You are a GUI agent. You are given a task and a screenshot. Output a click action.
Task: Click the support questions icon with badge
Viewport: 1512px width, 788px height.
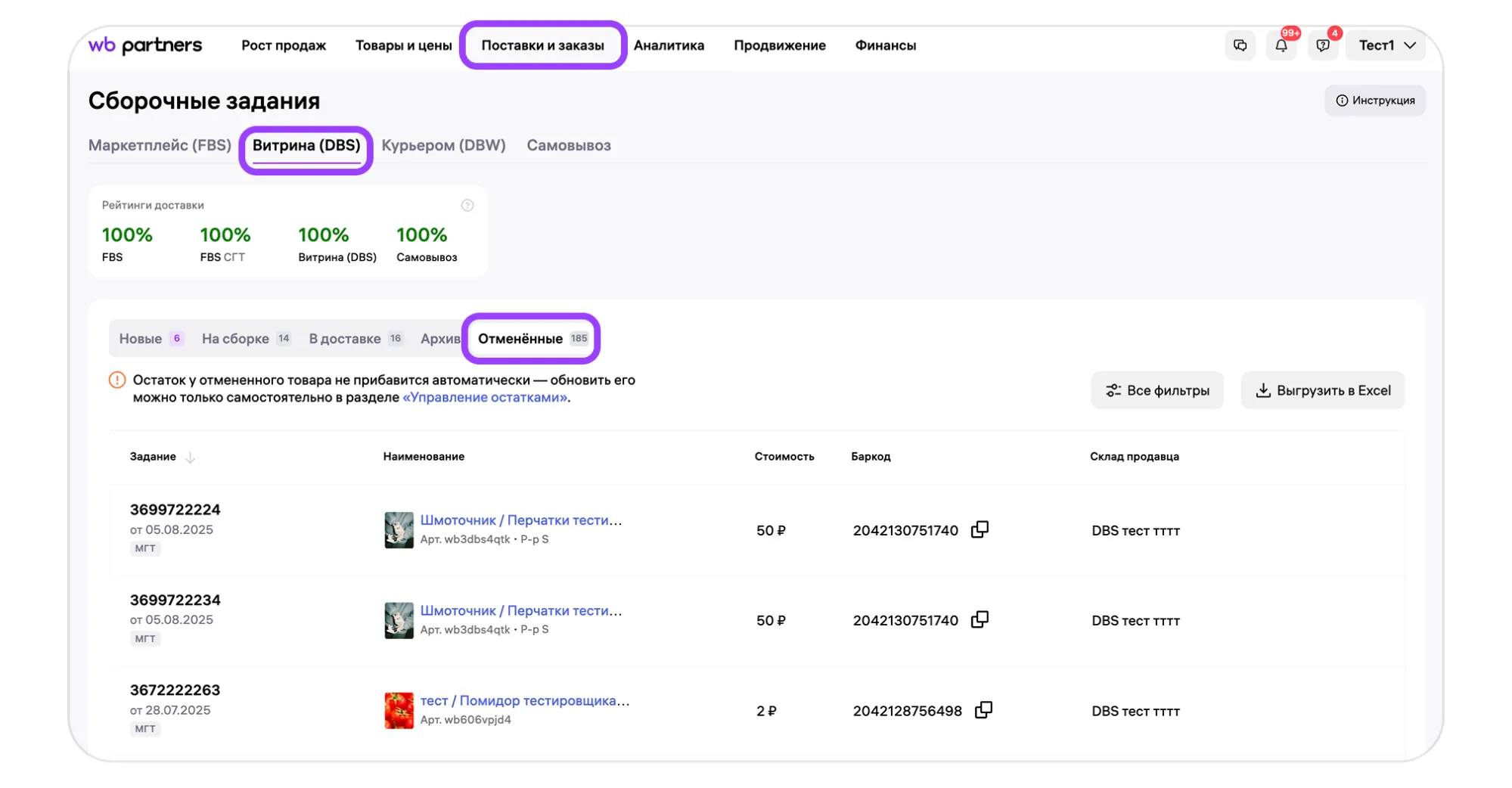click(x=1322, y=45)
